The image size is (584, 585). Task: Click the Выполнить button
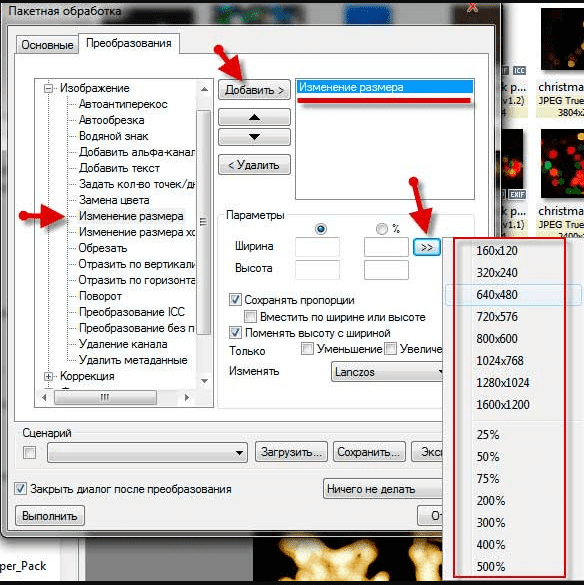click(50, 516)
